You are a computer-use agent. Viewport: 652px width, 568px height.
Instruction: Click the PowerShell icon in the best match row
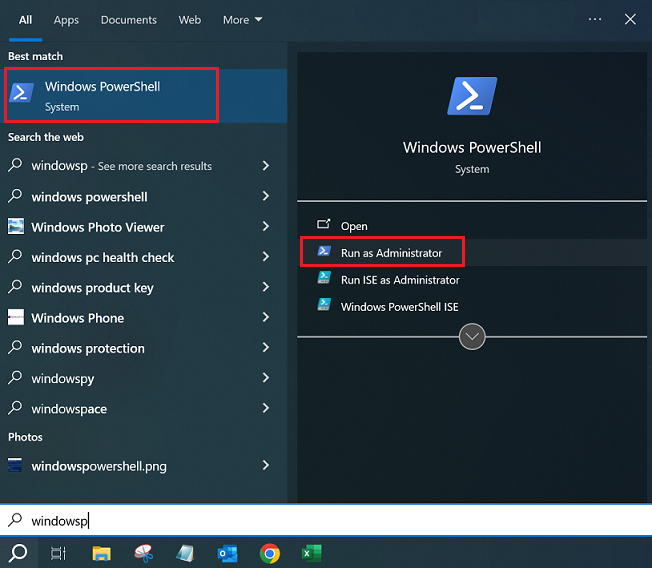[21, 92]
